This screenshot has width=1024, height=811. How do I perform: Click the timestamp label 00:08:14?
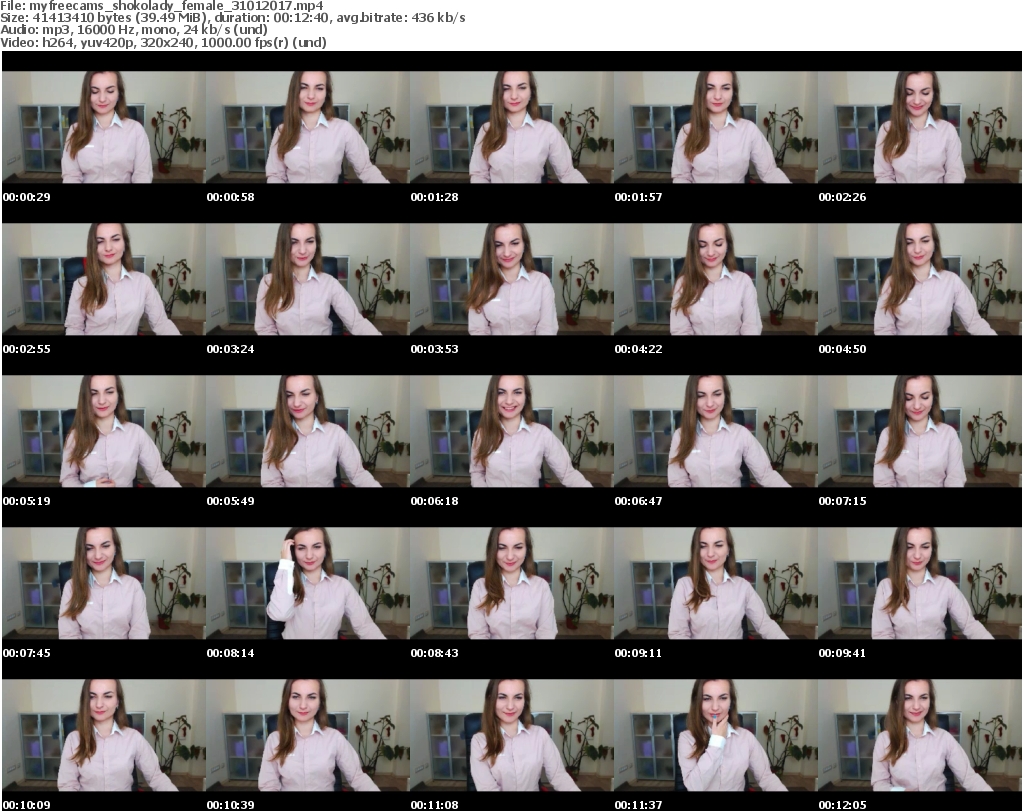(231, 653)
